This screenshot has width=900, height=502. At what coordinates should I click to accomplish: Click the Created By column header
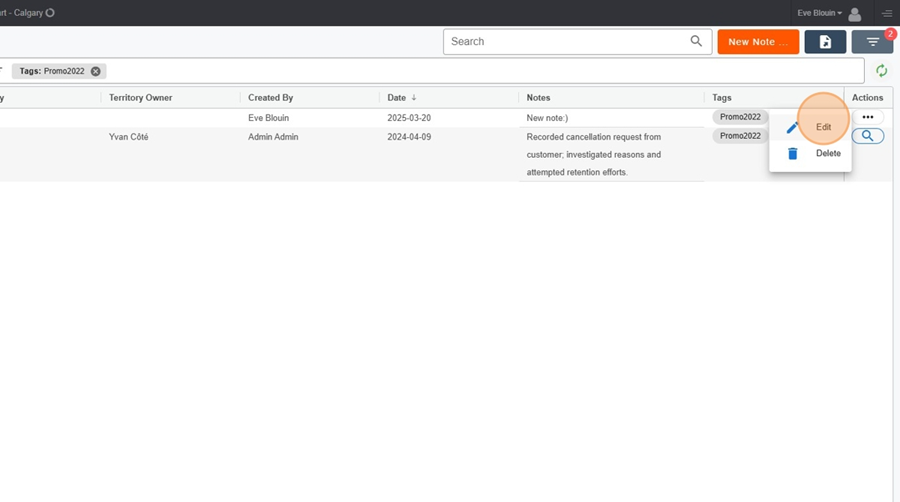point(270,98)
